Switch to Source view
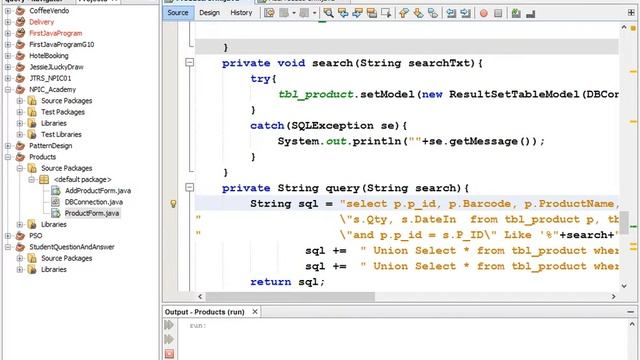 178,13
